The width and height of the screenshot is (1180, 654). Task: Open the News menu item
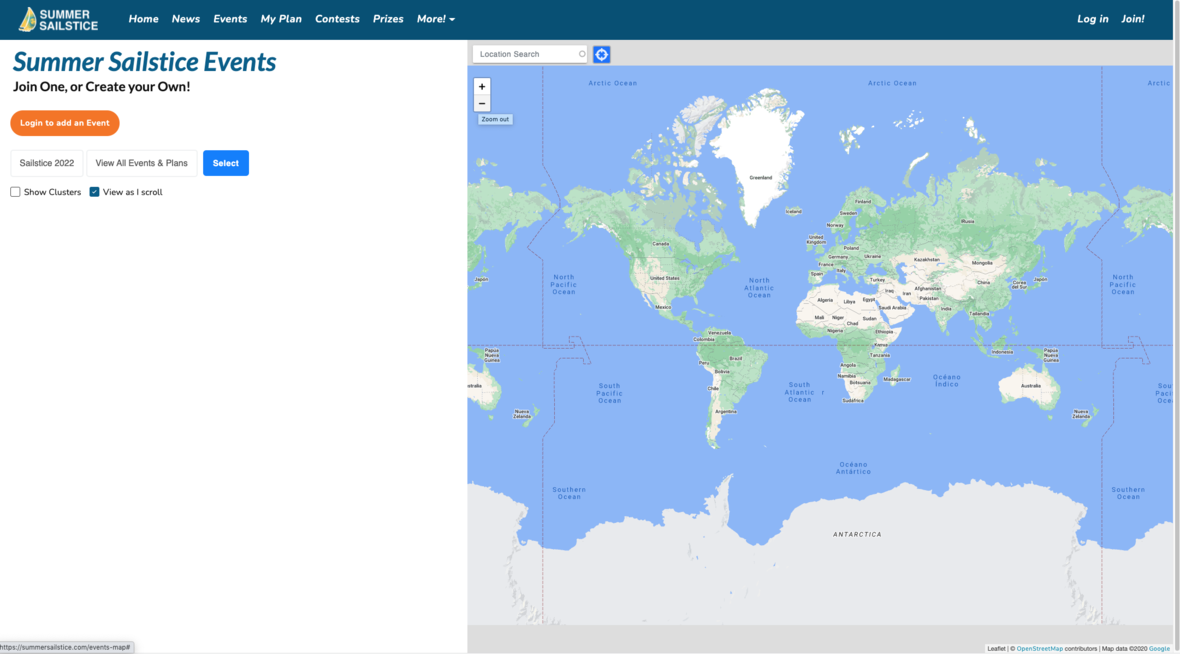tap(185, 19)
